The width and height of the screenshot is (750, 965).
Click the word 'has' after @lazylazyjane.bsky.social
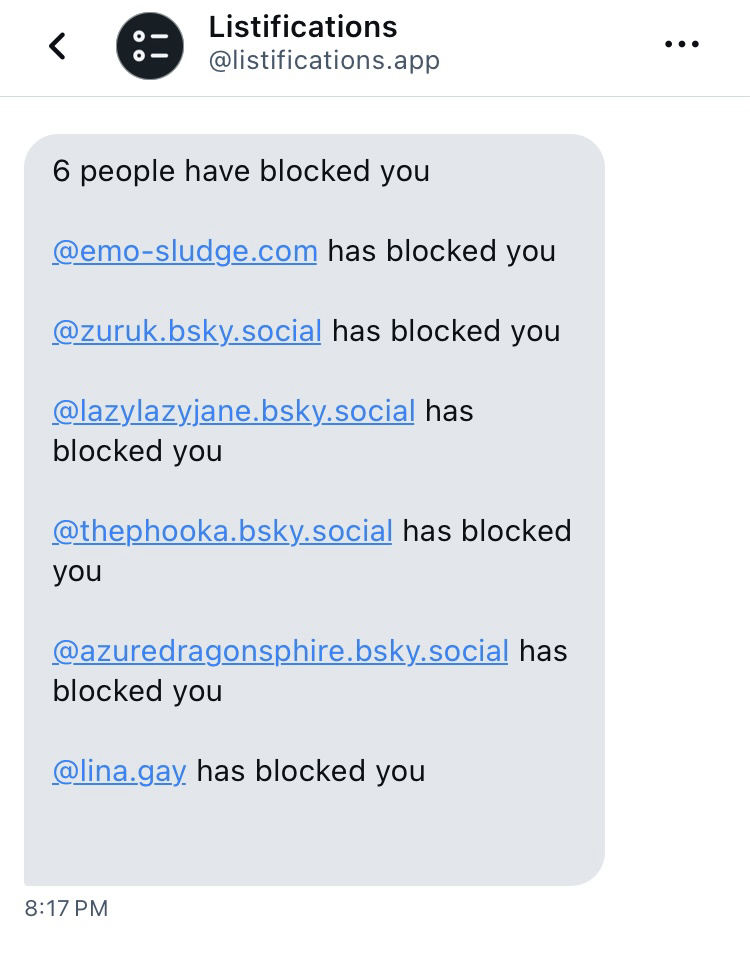click(x=449, y=411)
